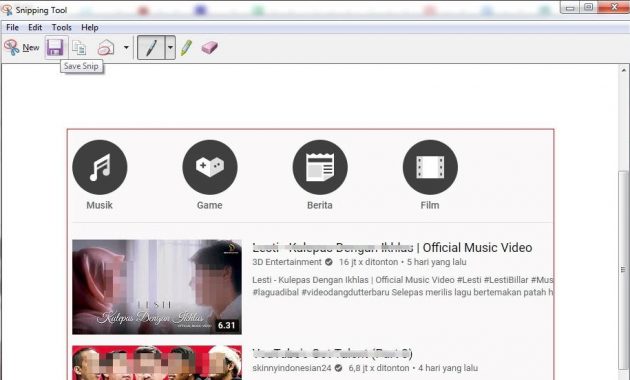Click the Kulepas Dengan Ikhlas video thumbnail
The width and height of the screenshot is (630, 380).
click(157, 287)
